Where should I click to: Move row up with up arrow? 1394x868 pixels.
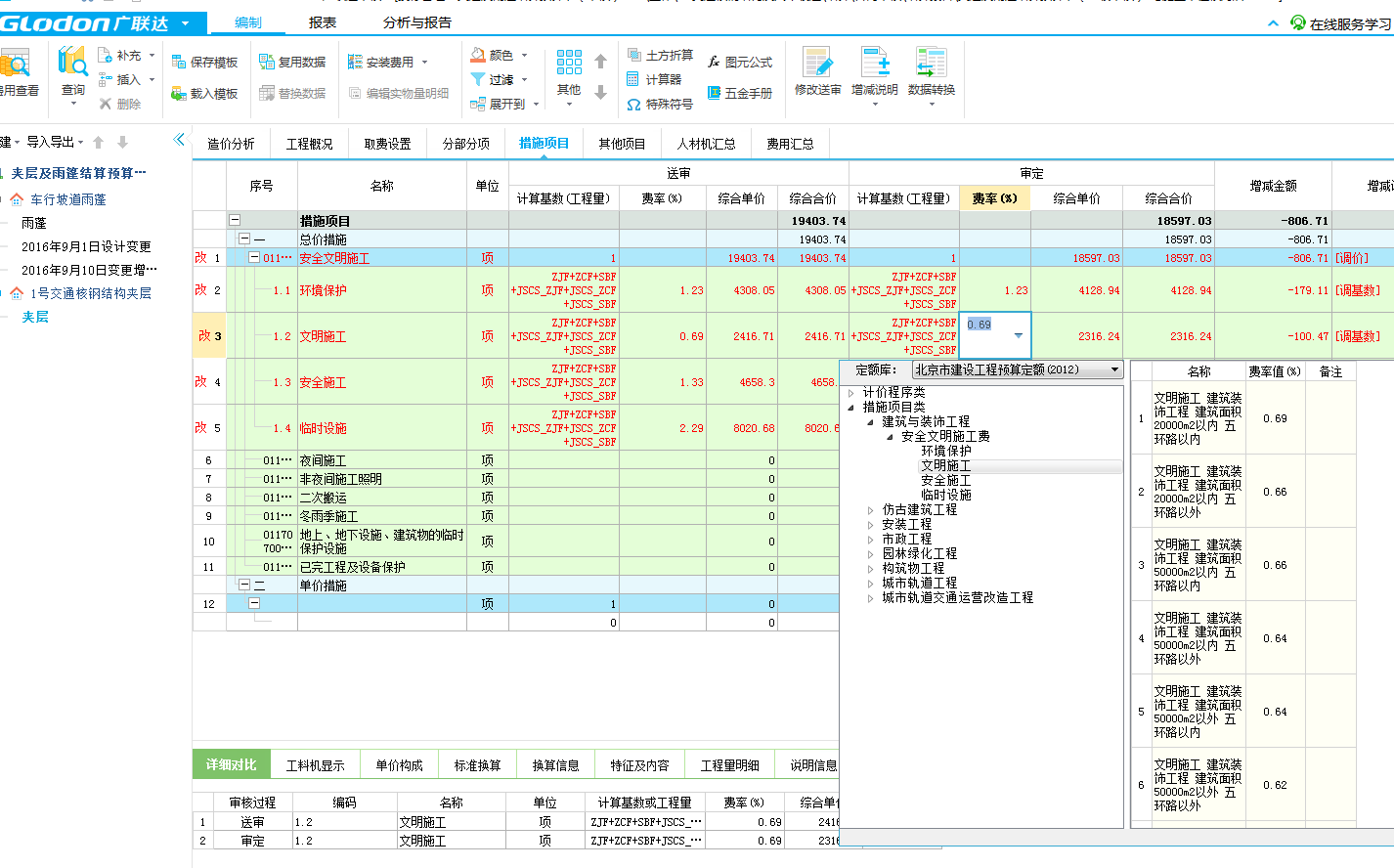coord(601,62)
